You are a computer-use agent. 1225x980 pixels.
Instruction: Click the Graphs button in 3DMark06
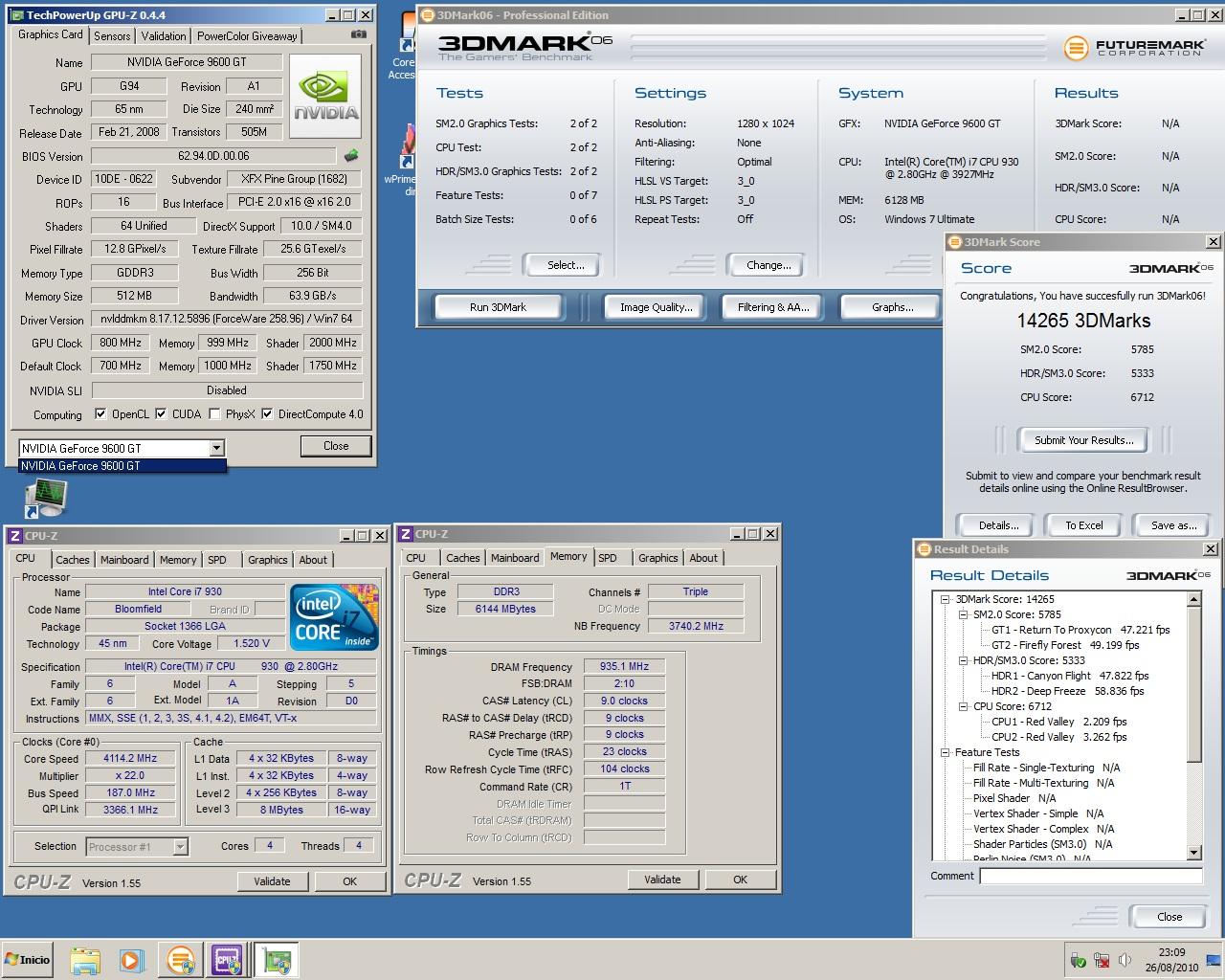892,307
